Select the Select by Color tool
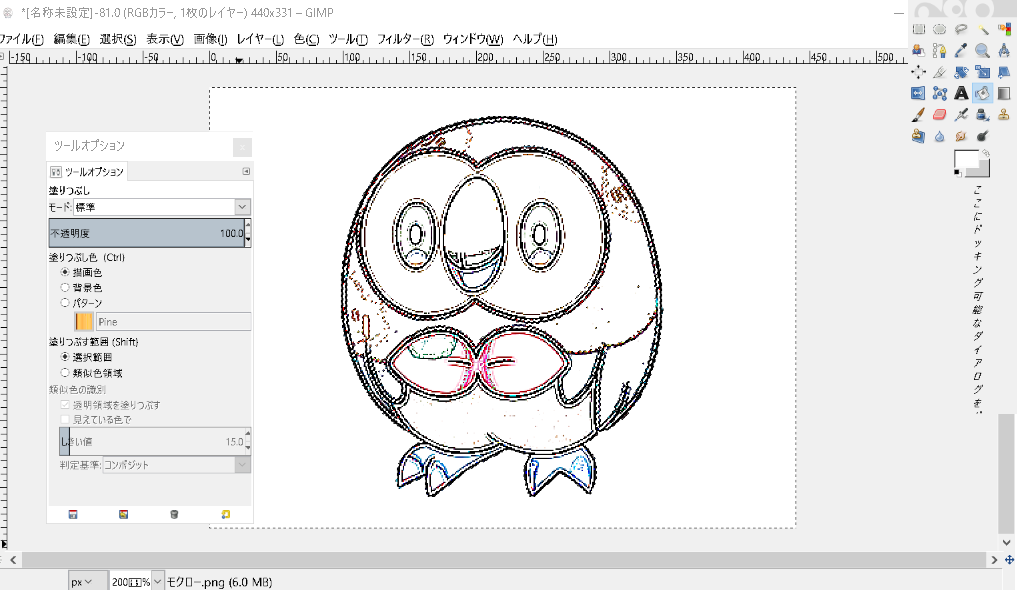 tap(1004, 29)
